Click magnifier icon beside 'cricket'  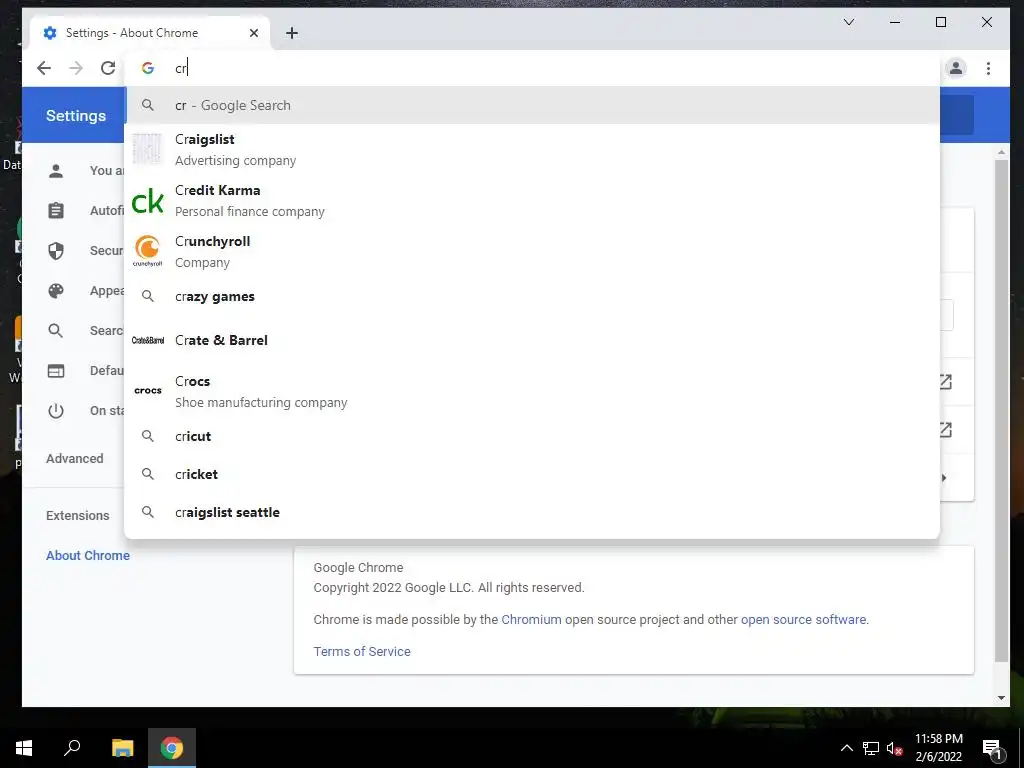(x=148, y=474)
